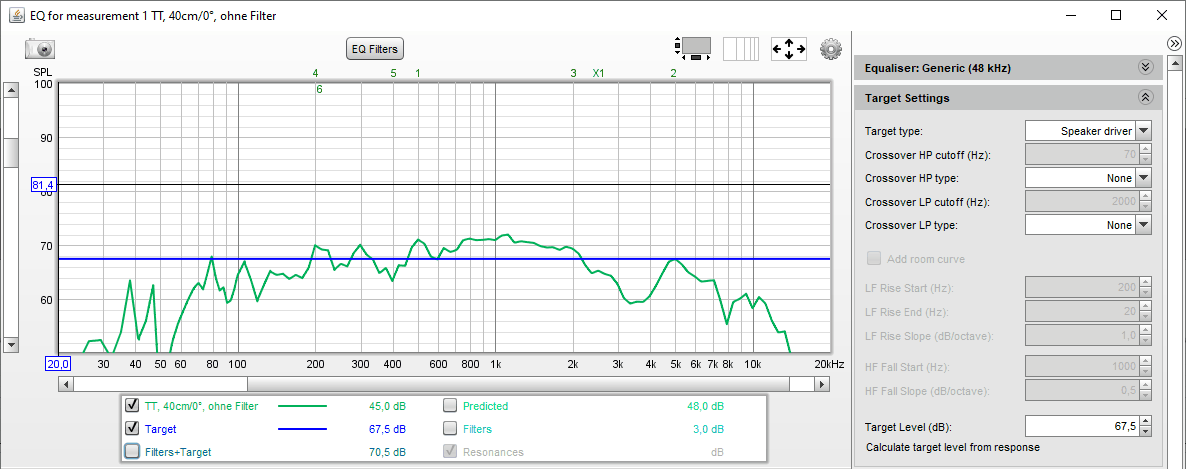This screenshot has height=469, width=1186.
Task: Maximize the EQ window
Action: pyautogui.click(x=1116, y=15)
